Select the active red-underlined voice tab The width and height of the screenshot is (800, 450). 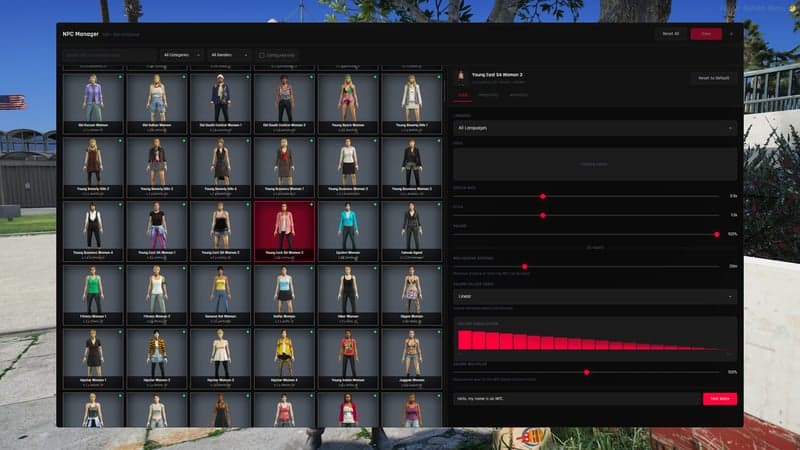[x=462, y=95]
